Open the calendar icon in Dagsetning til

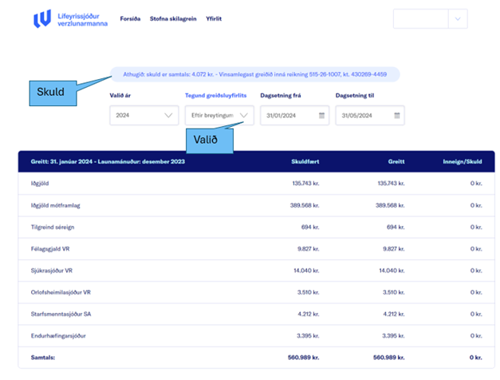point(397,115)
